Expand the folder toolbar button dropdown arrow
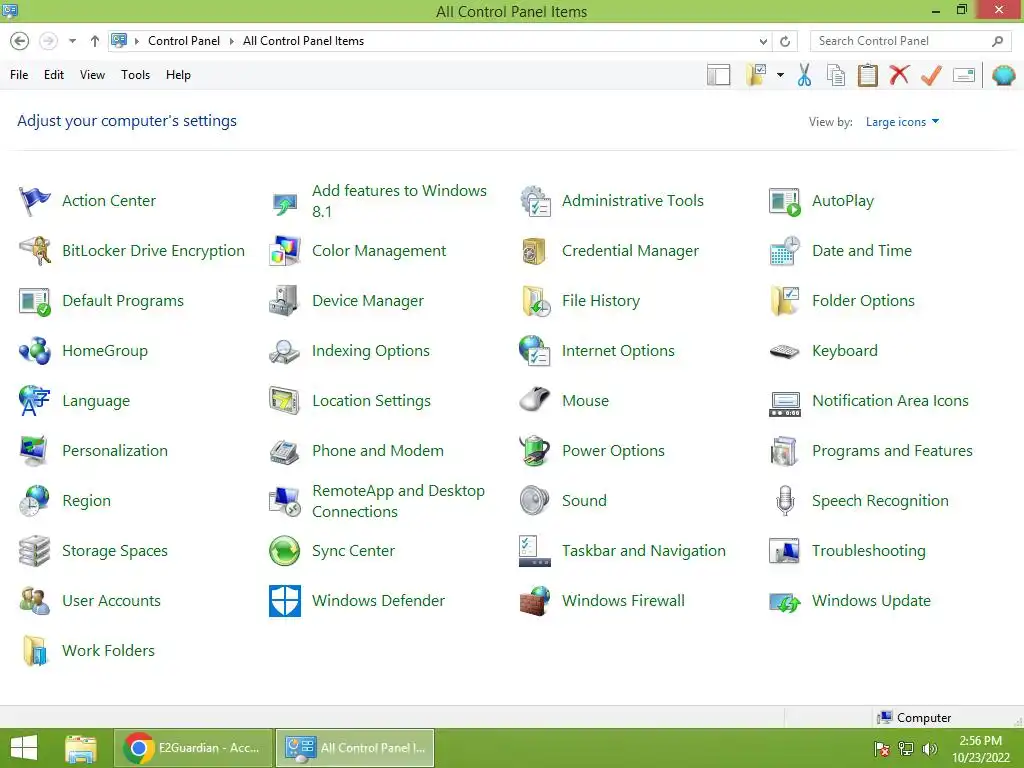Image resolution: width=1024 pixels, height=768 pixels. 780,75
